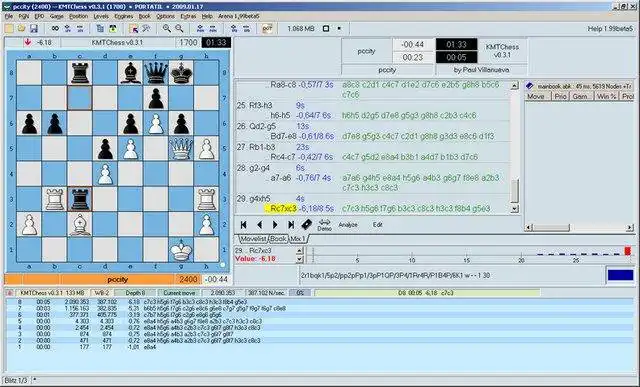The height and width of the screenshot is (387, 640).
Task: Select move 27. Rb1-b3 in move list
Action: (x=256, y=147)
